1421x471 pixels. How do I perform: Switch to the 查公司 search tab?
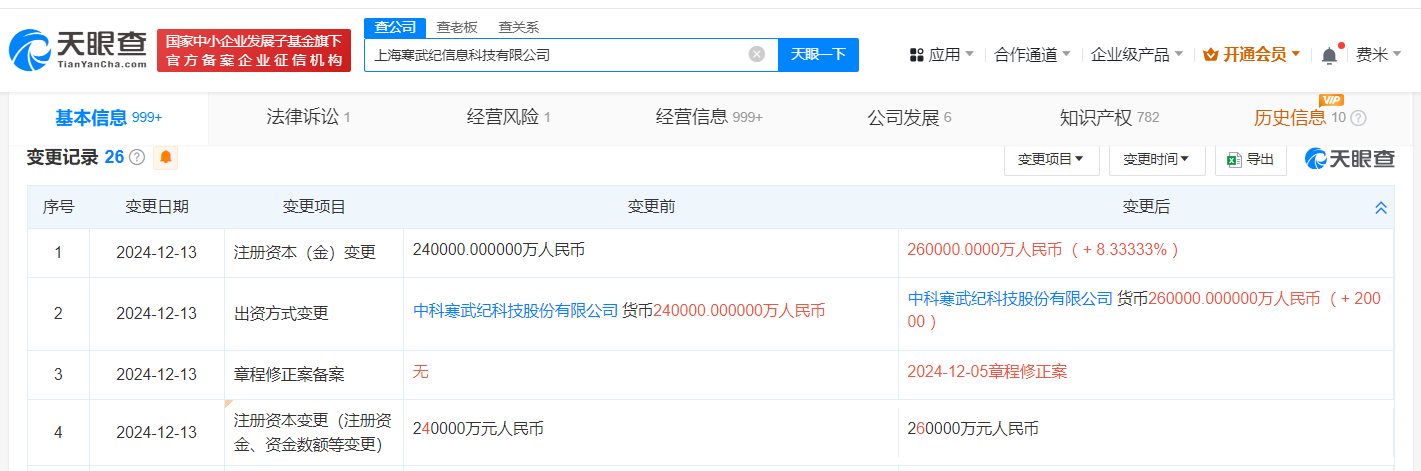(x=395, y=27)
